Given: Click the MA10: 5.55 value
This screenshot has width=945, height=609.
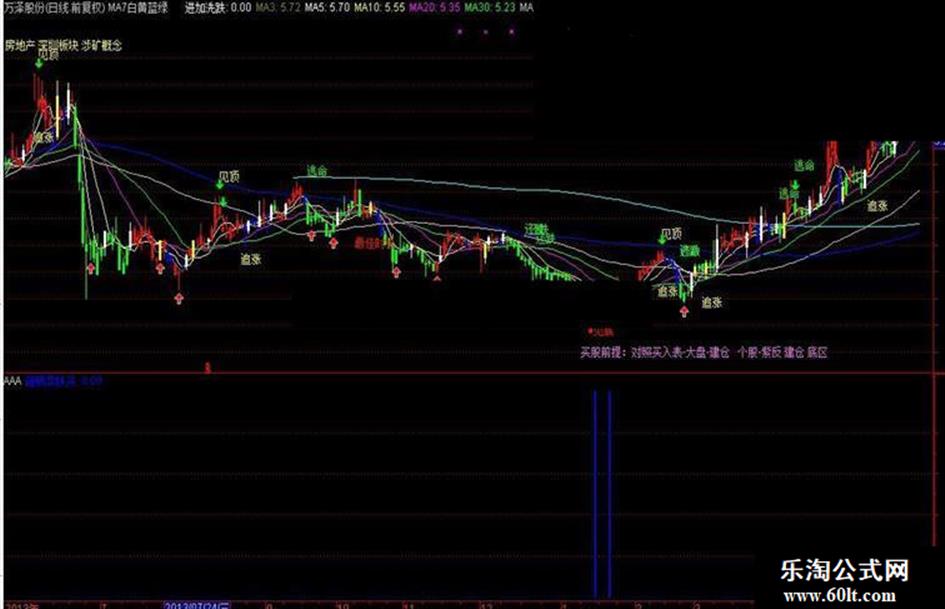Looking at the screenshot, I should click(379, 7).
